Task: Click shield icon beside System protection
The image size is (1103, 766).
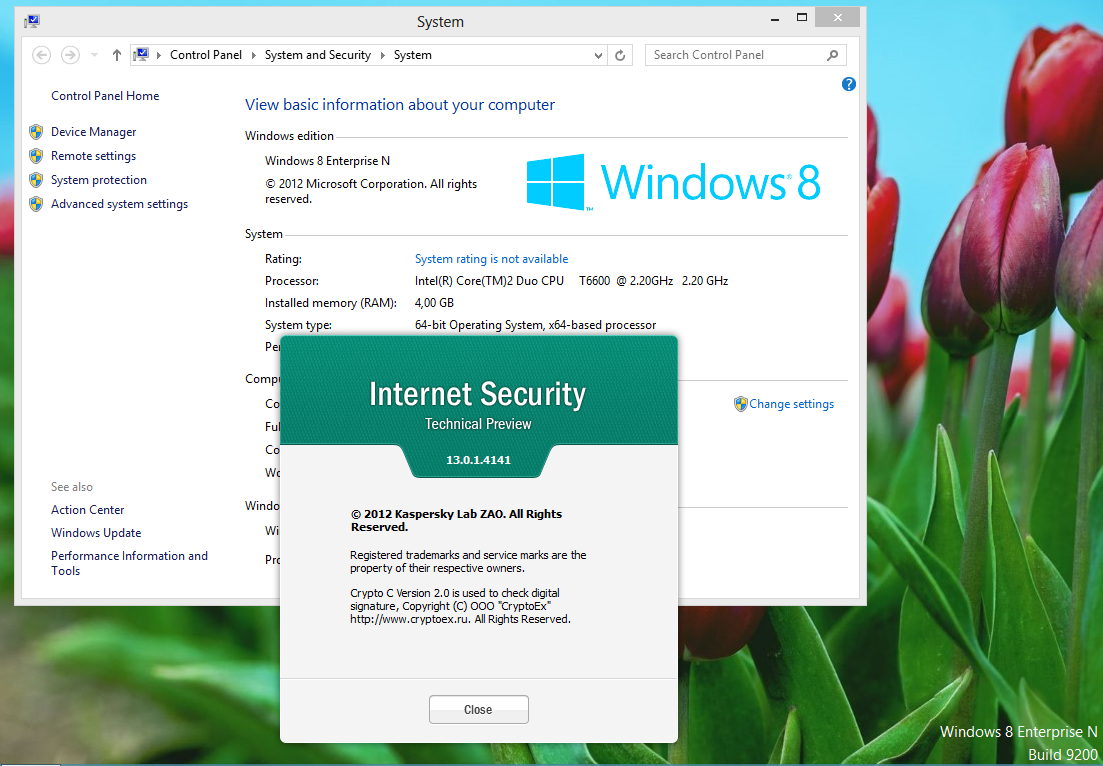Action: pyautogui.click(x=37, y=179)
